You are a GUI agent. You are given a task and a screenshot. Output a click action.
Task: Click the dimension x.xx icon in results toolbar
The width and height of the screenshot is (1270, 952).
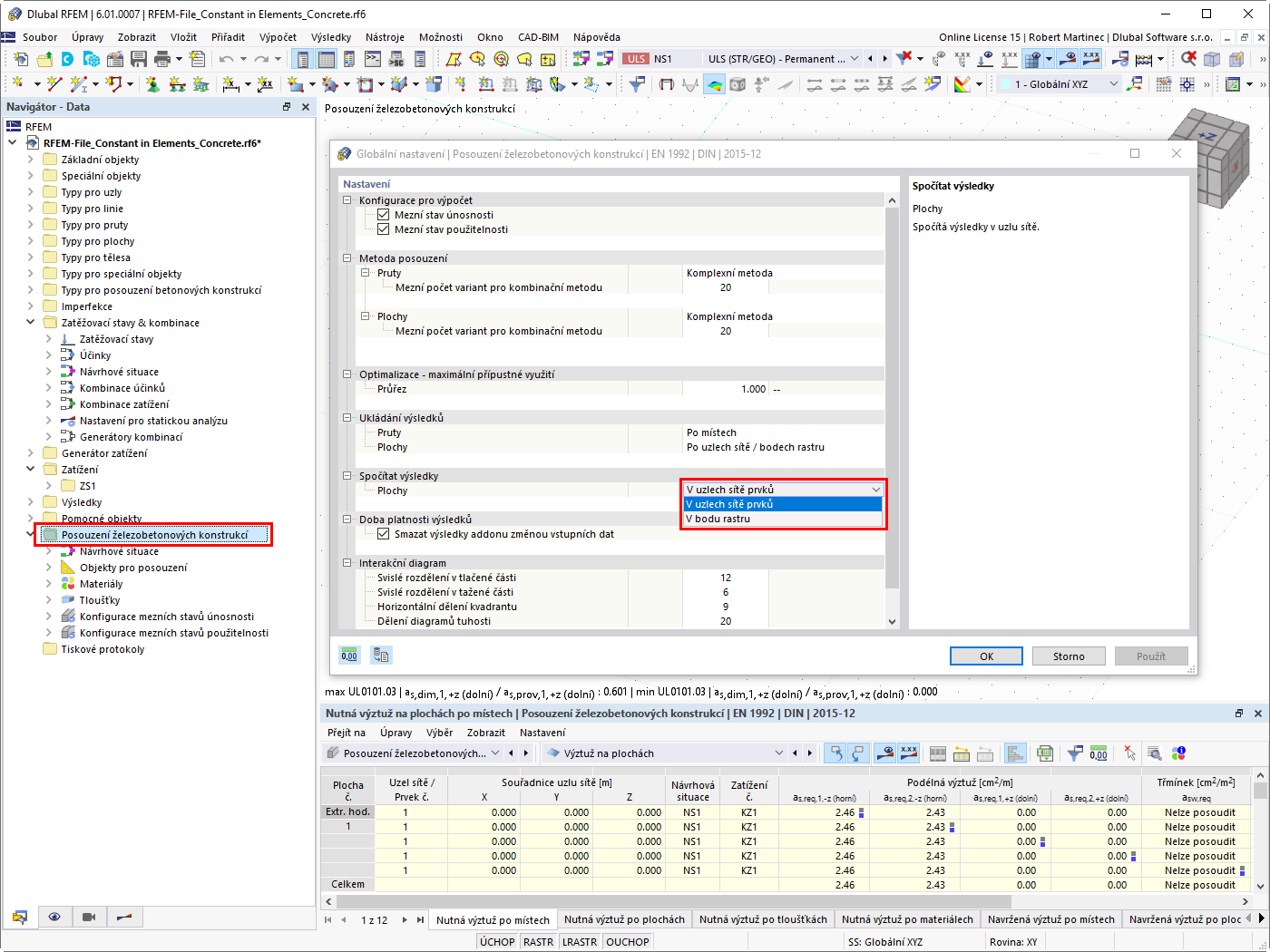(x=908, y=753)
